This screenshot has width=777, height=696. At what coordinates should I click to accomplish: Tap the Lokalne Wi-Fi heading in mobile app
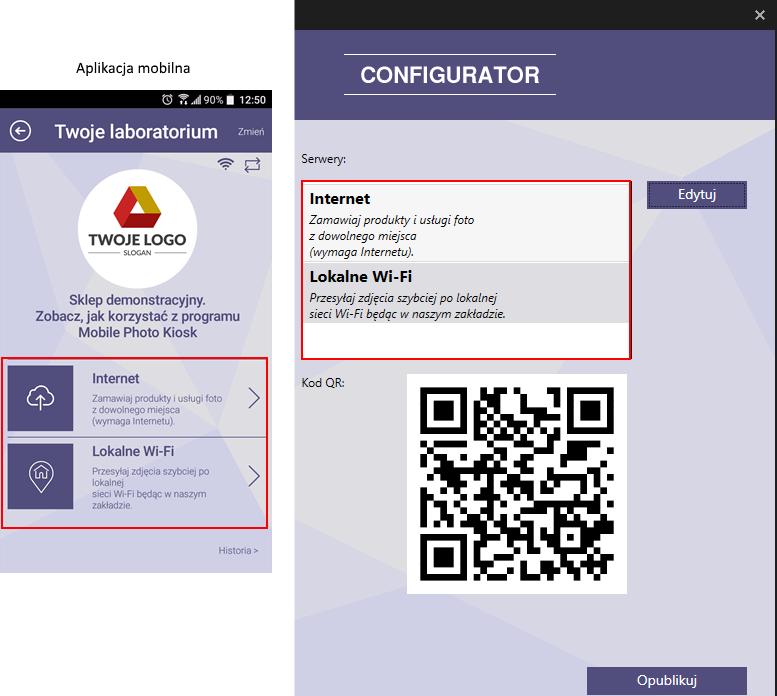point(133,451)
